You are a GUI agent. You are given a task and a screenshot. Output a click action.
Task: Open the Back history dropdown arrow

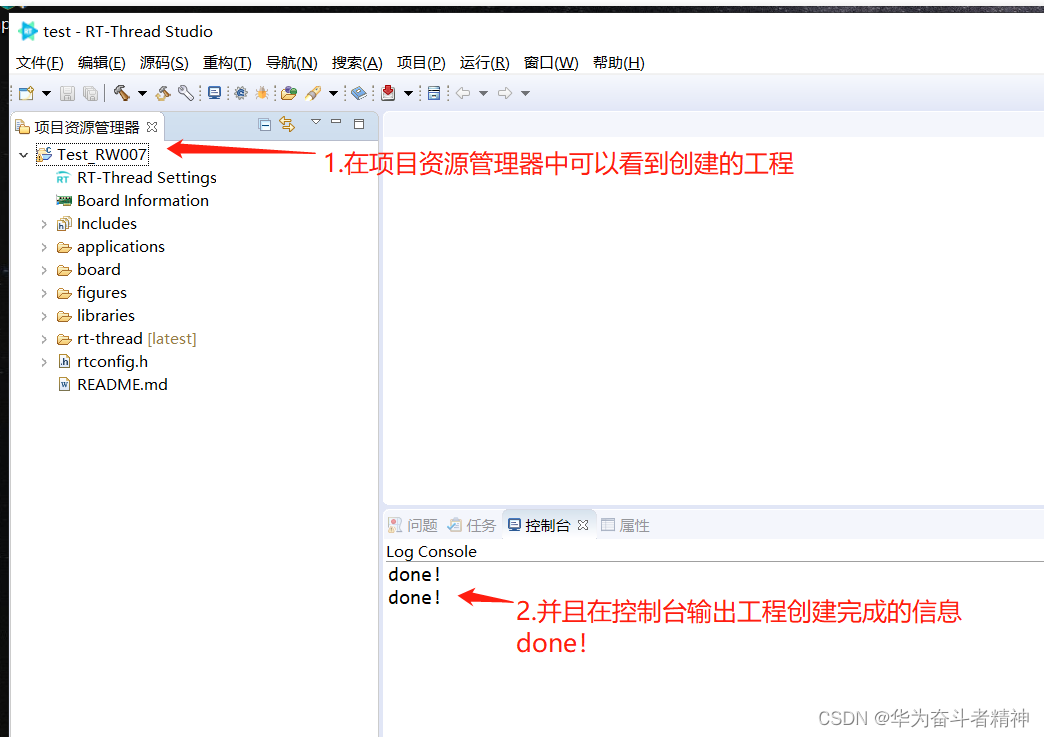483,93
